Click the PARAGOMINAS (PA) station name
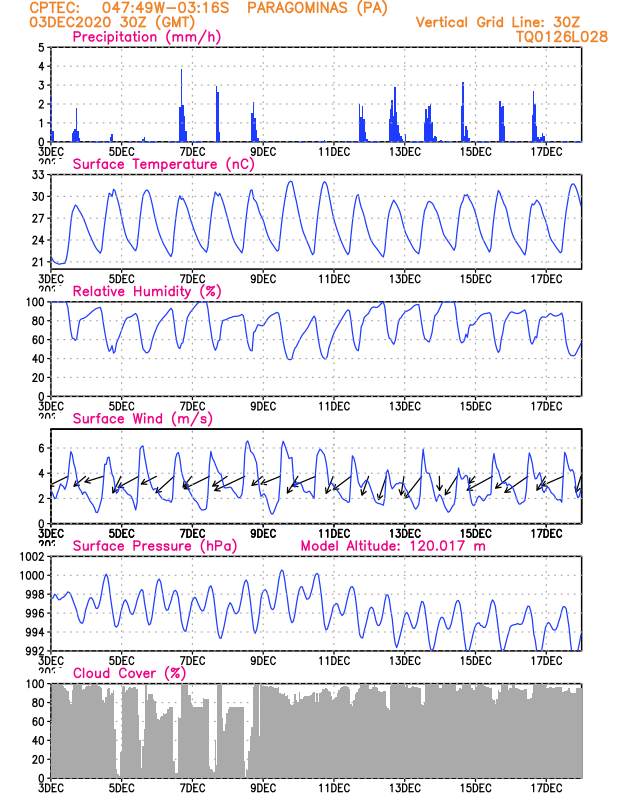This screenshot has height=800, width=618. coord(317,8)
